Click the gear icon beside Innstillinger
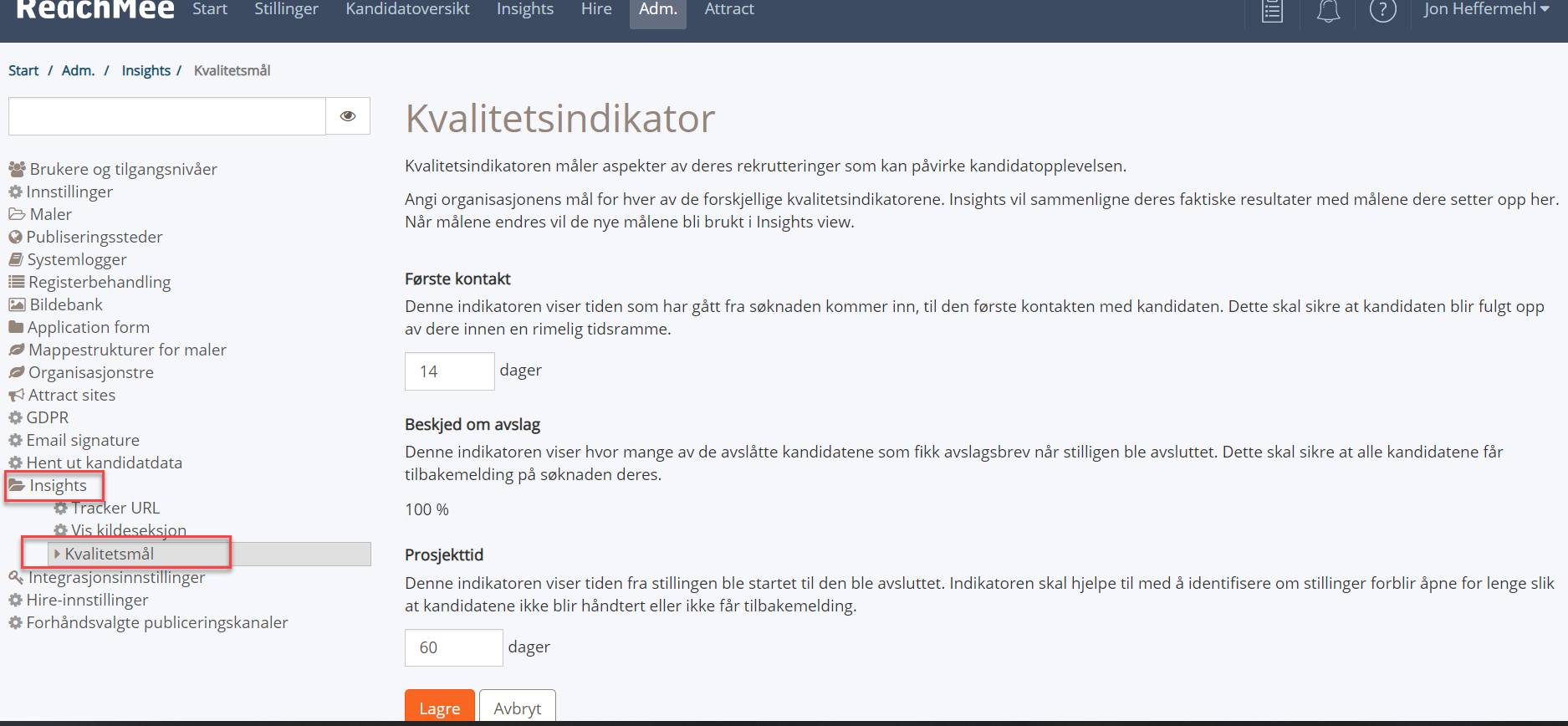This screenshot has height=726, width=1568. [x=15, y=192]
